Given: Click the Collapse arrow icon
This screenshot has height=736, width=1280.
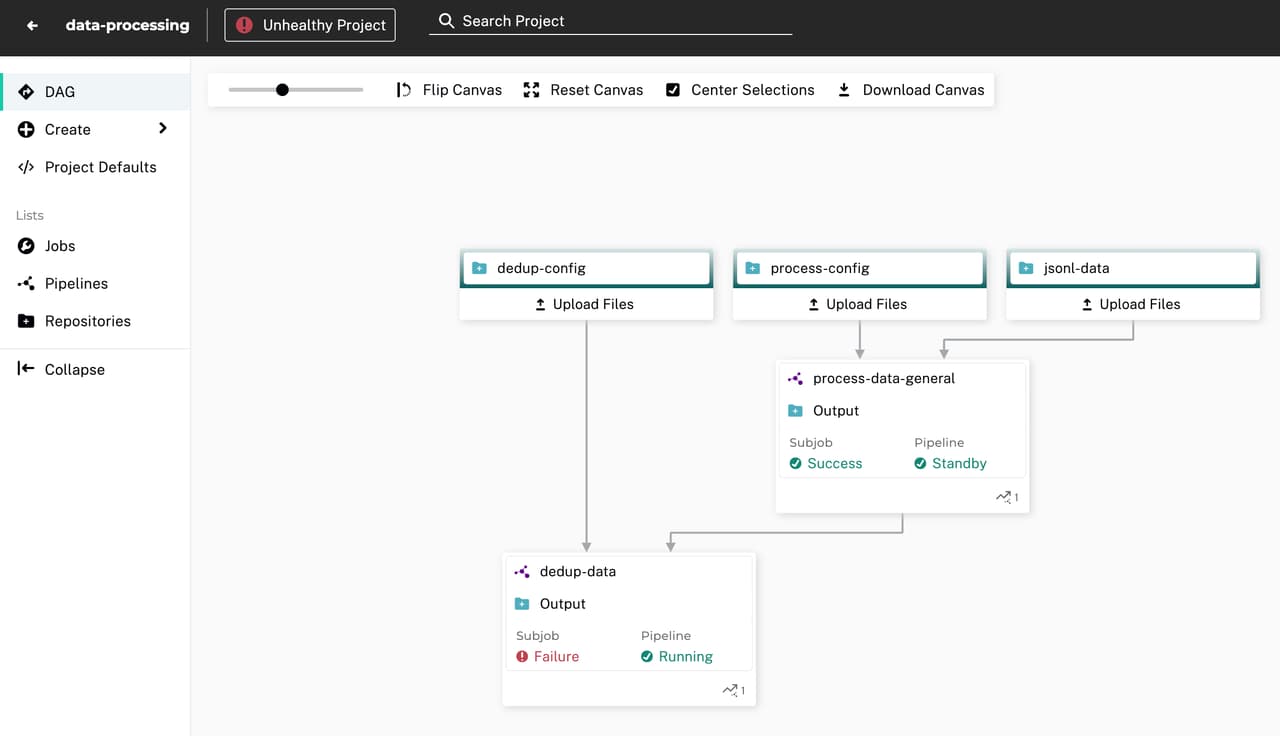Looking at the screenshot, I should point(26,369).
